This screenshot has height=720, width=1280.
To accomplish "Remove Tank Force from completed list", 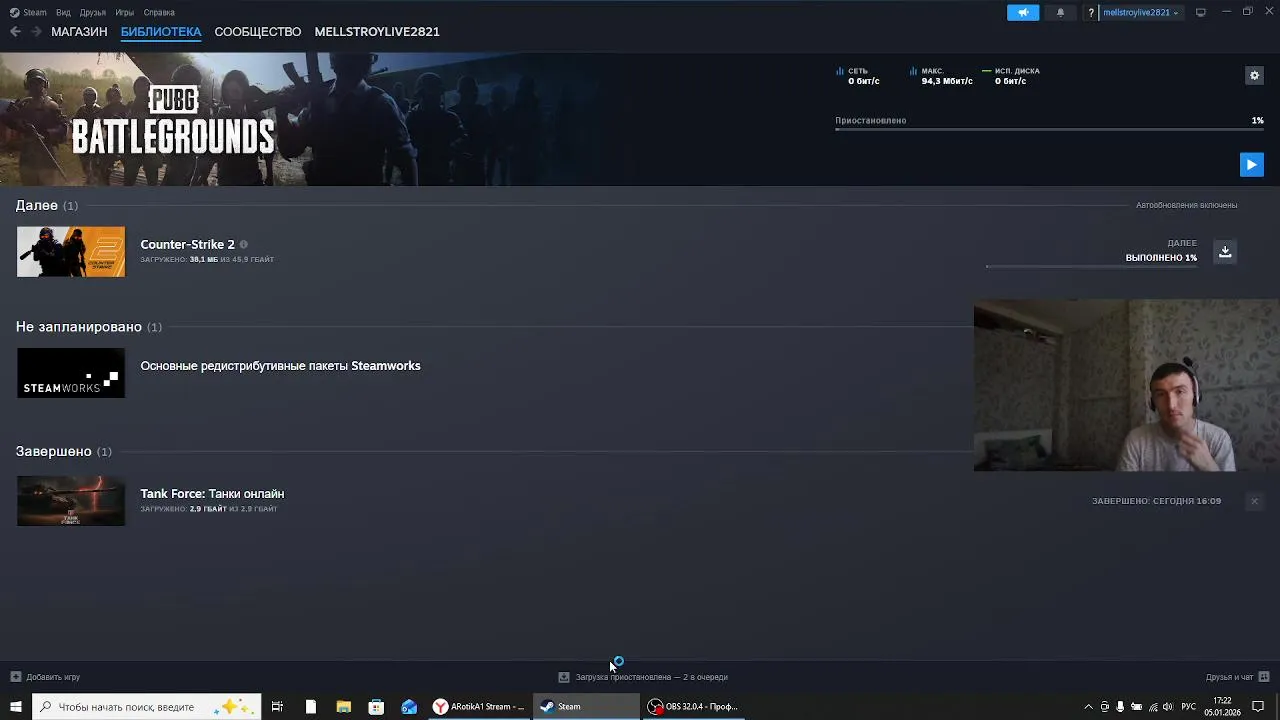I will click(1254, 501).
